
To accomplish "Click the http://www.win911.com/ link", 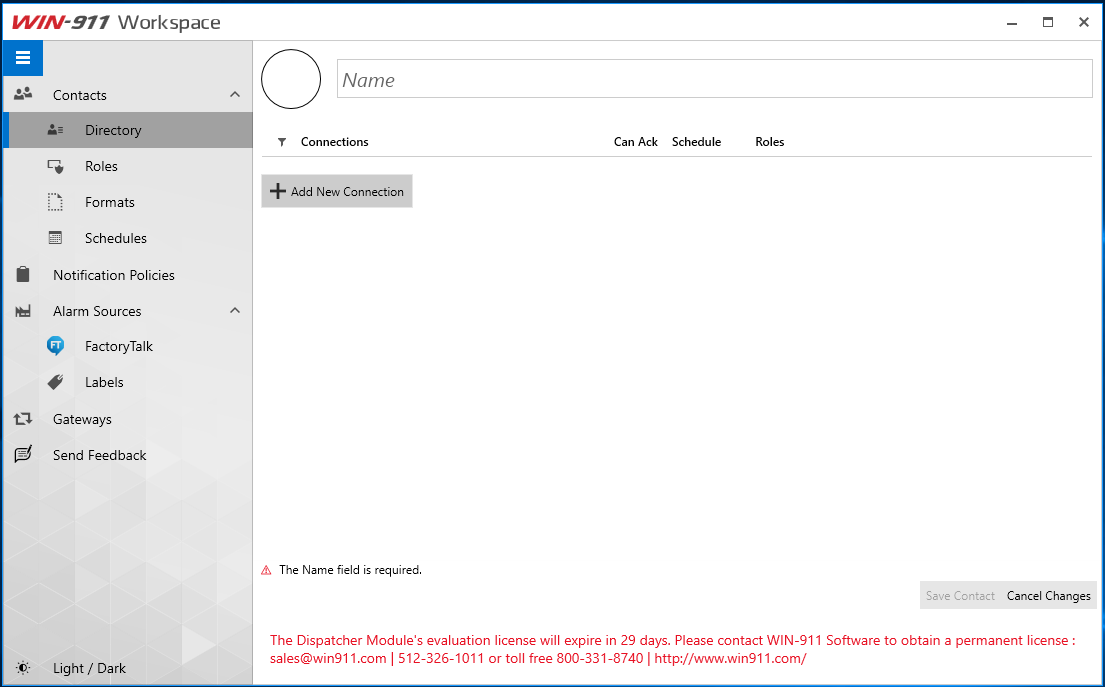I will [730, 658].
